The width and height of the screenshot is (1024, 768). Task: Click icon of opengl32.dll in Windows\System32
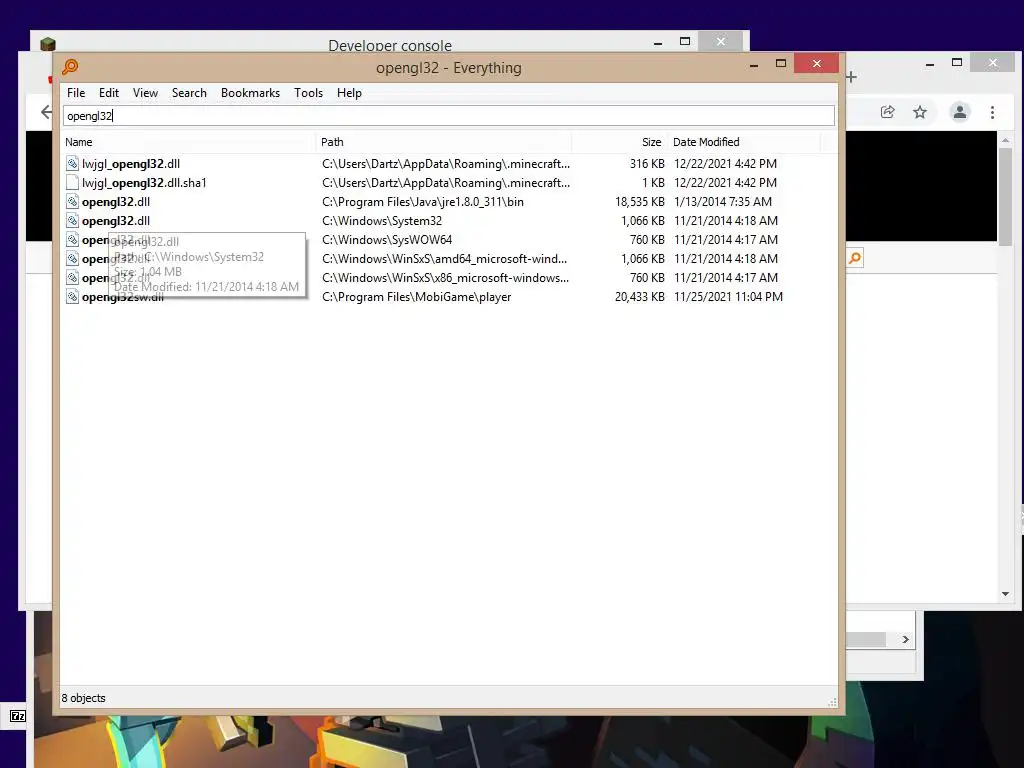(72, 221)
